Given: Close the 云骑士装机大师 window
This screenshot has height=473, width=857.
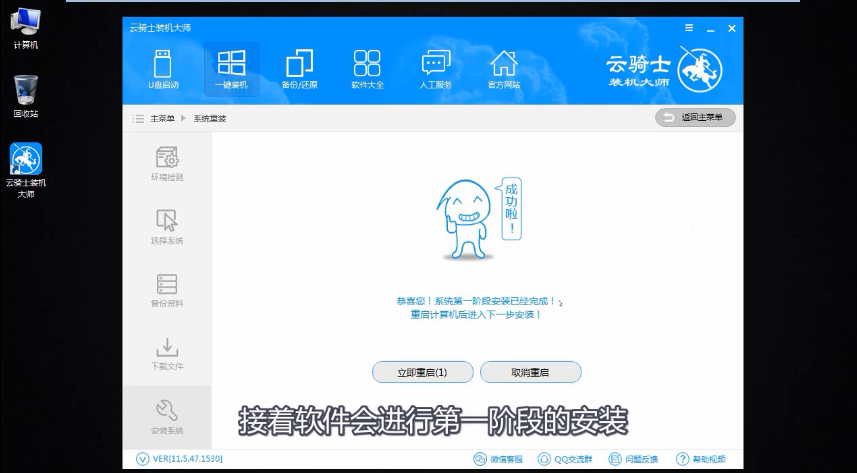Looking at the screenshot, I should tap(732, 28).
